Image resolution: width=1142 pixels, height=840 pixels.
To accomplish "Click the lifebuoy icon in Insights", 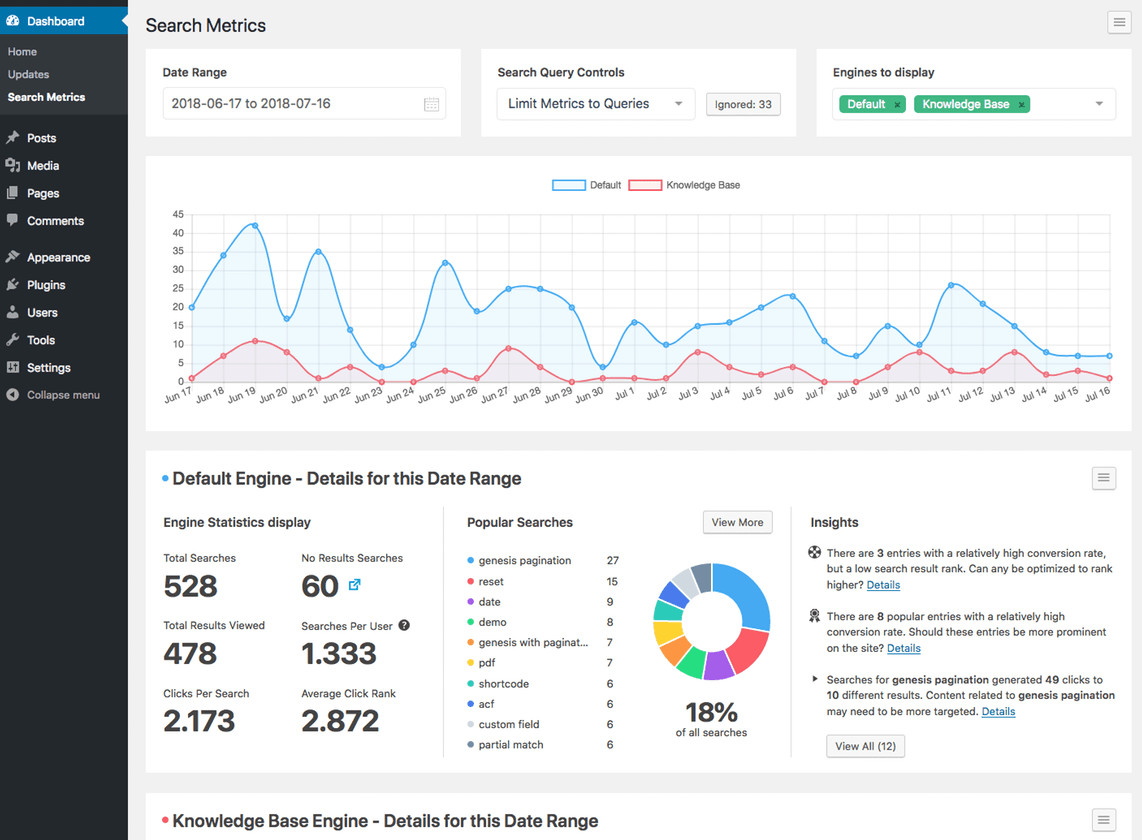I will [815, 552].
